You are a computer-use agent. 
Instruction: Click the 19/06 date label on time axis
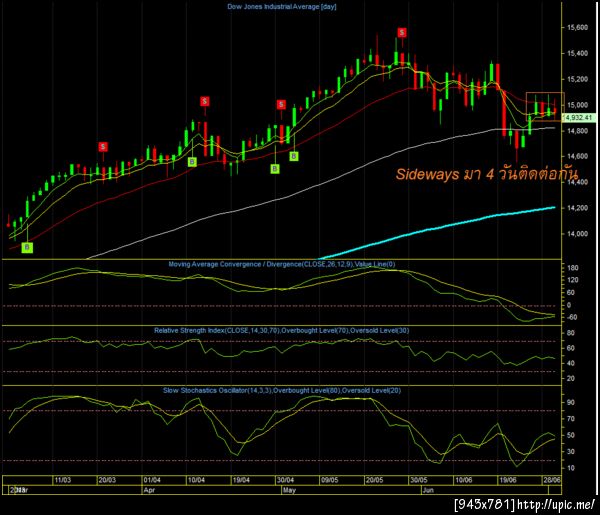pos(508,480)
